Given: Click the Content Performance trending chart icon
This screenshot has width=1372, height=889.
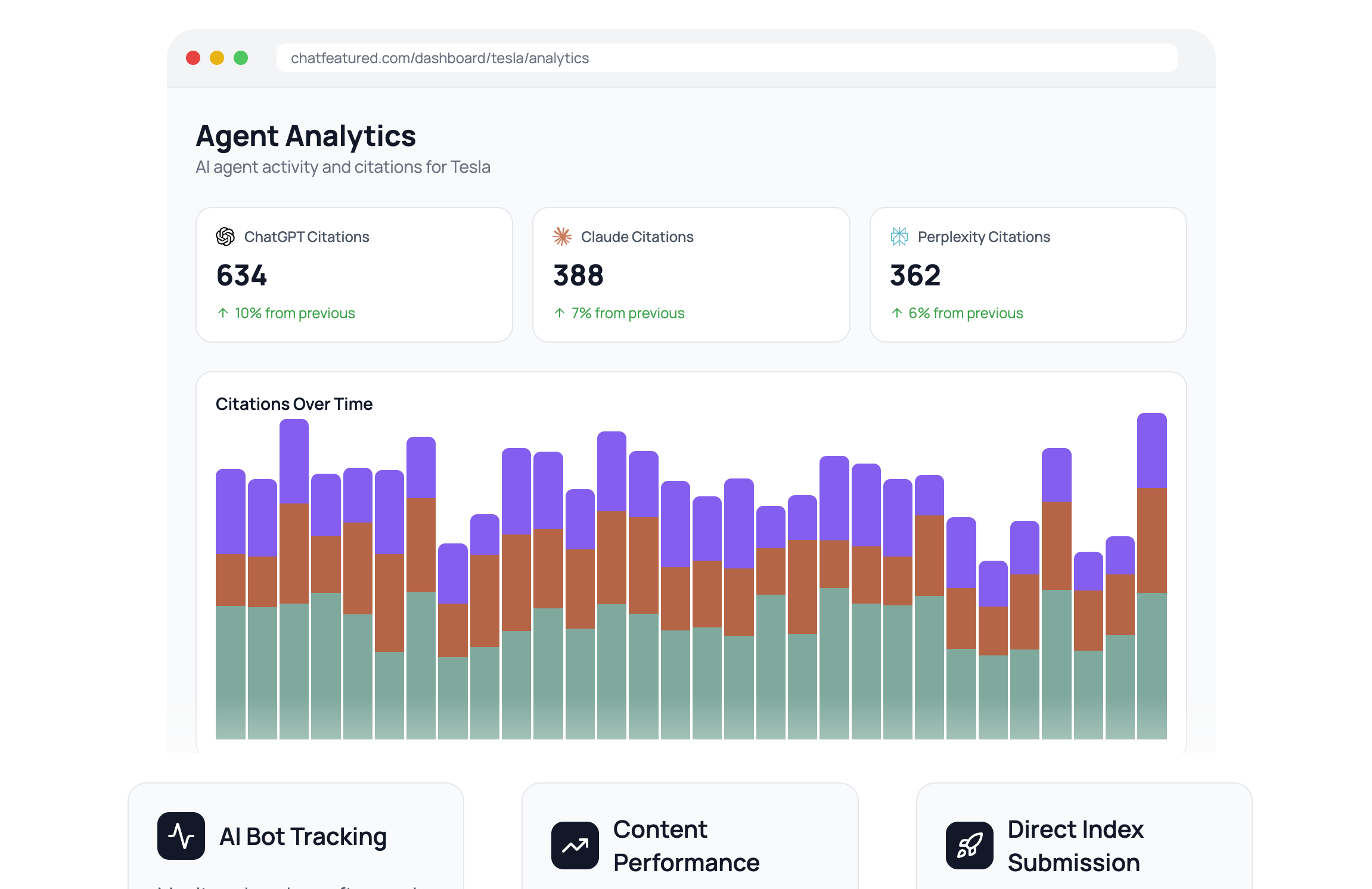Looking at the screenshot, I should tap(576, 844).
